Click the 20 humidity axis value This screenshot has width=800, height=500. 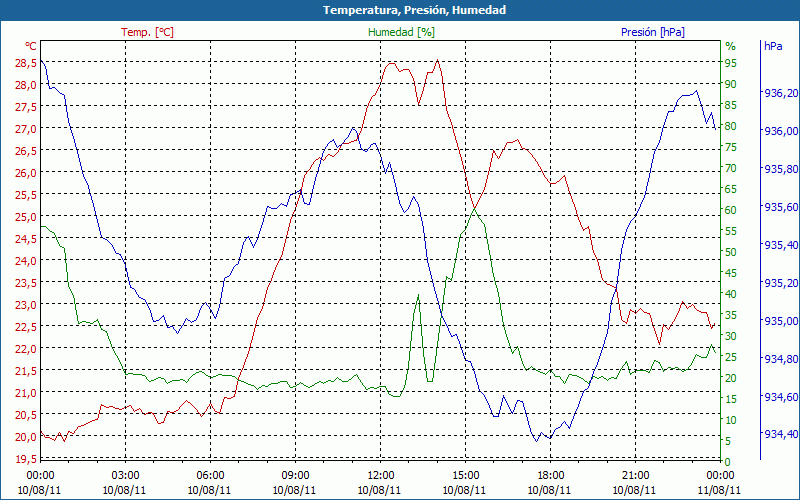click(731, 378)
